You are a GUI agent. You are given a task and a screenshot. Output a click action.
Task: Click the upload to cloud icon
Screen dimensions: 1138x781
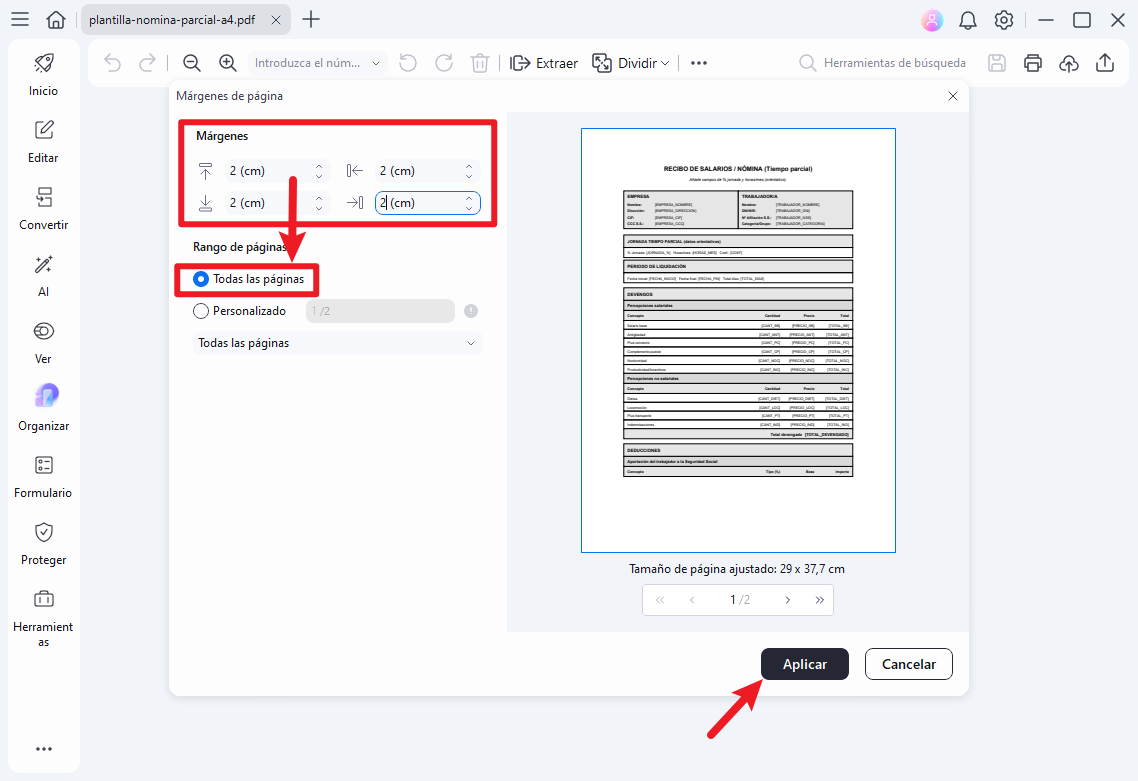[1069, 63]
